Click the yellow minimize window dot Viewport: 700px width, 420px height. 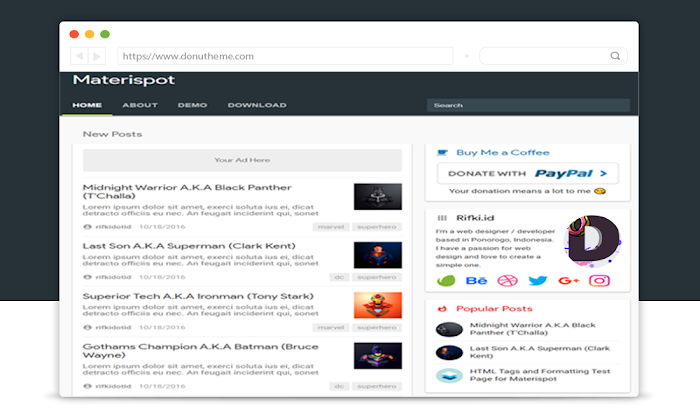point(90,34)
